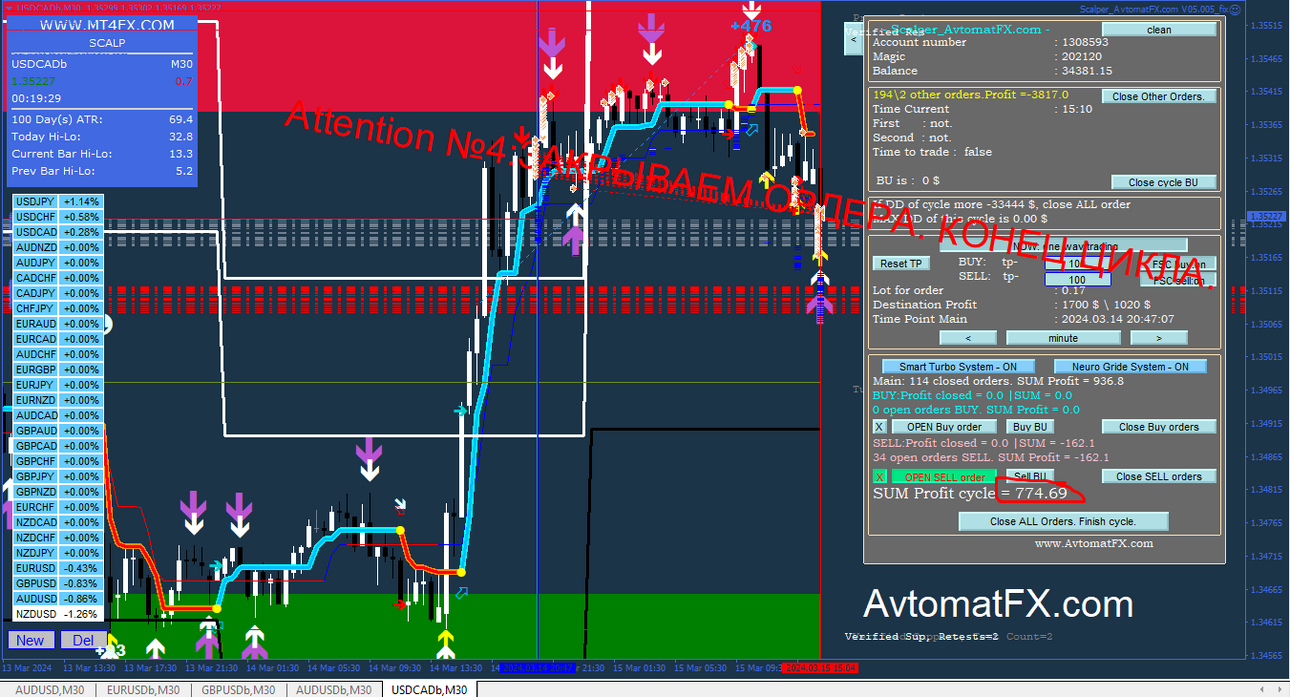Click the www.AvtomatFX.com link in panel
The height and width of the screenshot is (697, 1290).
coord(1093,543)
